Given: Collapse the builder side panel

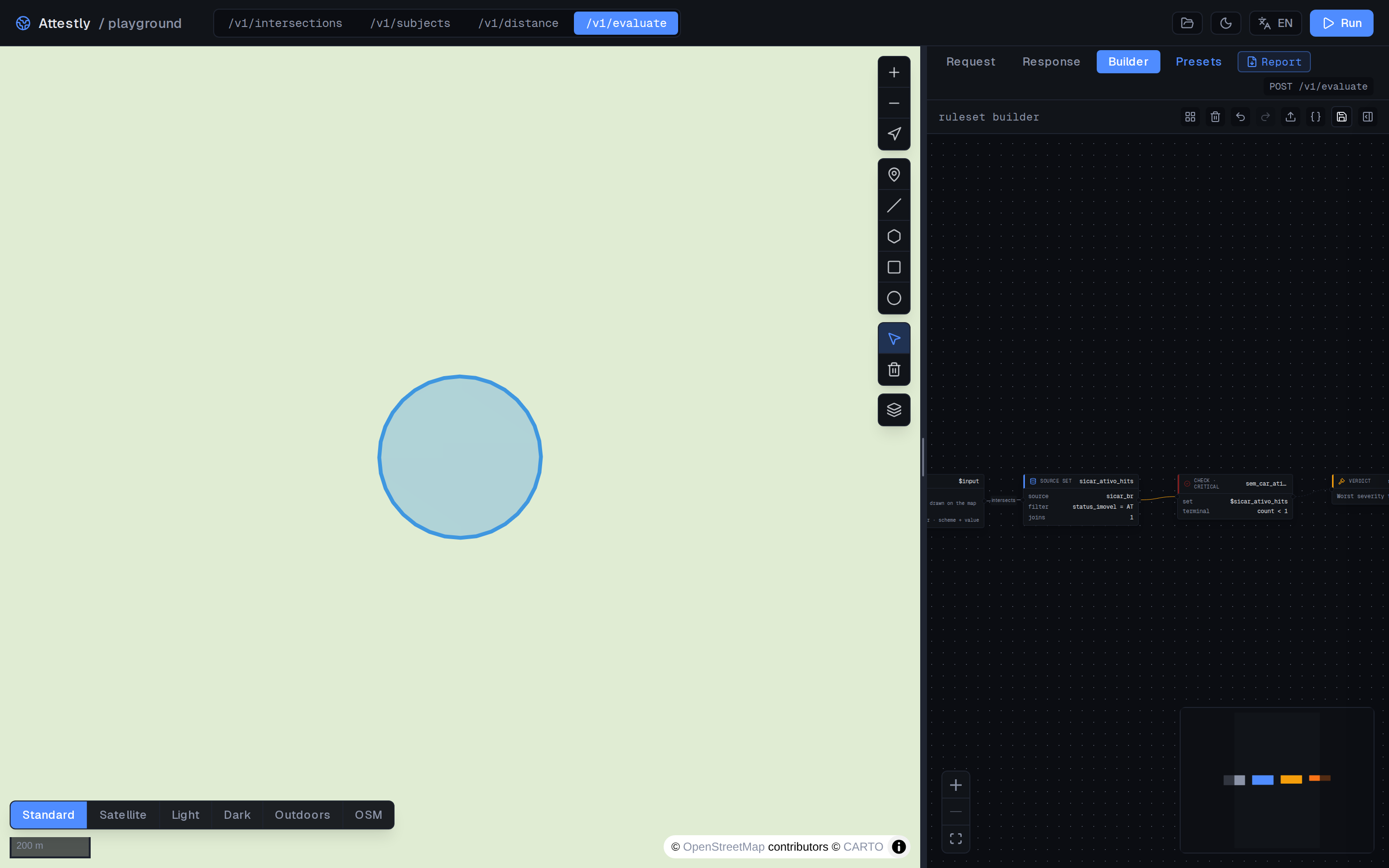Looking at the screenshot, I should (1368, 117).
